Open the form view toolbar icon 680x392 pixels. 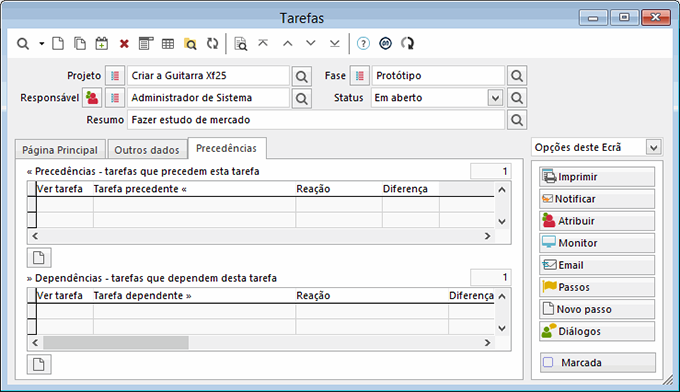point(146,44)
